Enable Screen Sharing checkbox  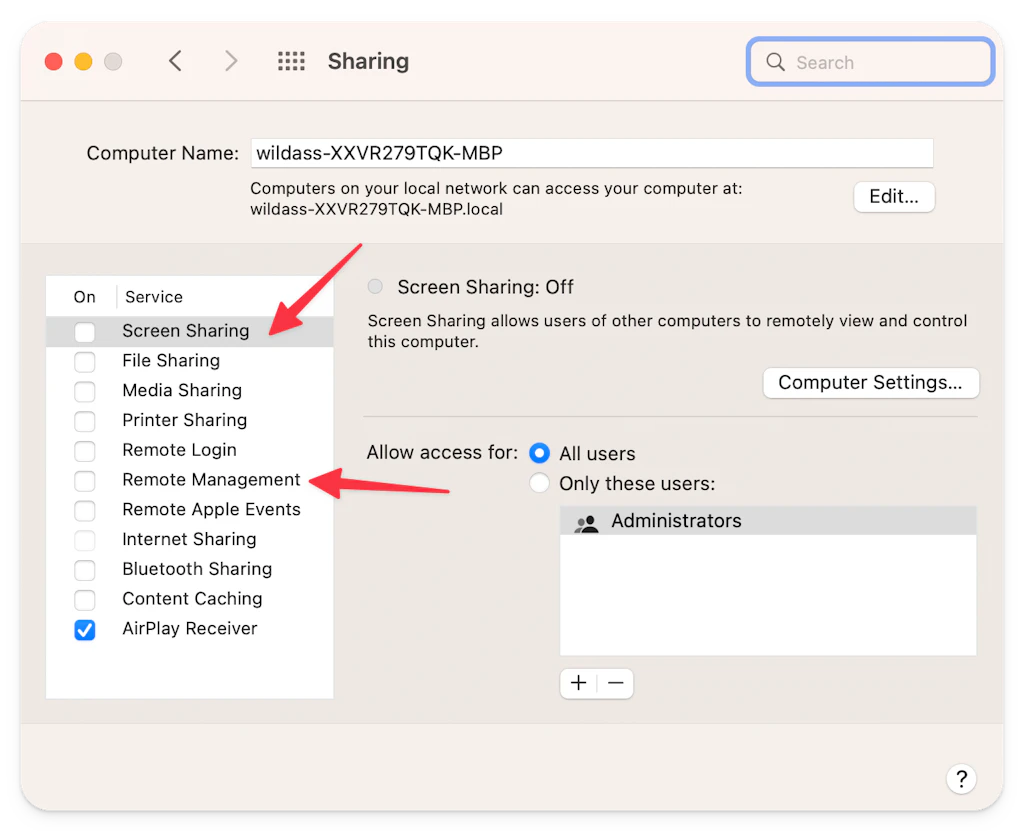pyautogui.click(x=85, y=332)
